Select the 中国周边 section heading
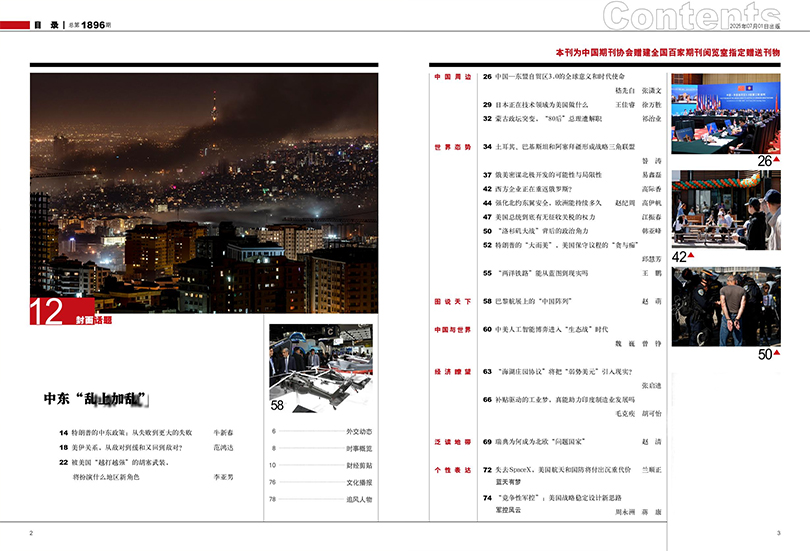The height and width of the screenshot is (551, 810). pos(452,77)
